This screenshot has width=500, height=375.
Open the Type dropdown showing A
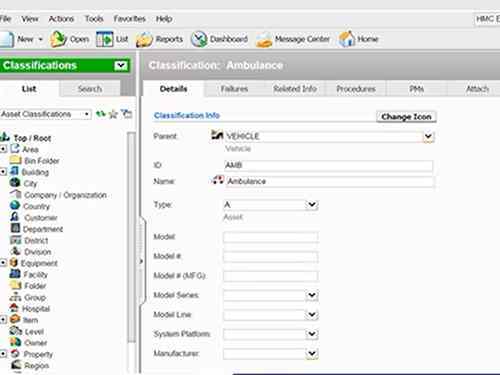(x=312, y=204)
